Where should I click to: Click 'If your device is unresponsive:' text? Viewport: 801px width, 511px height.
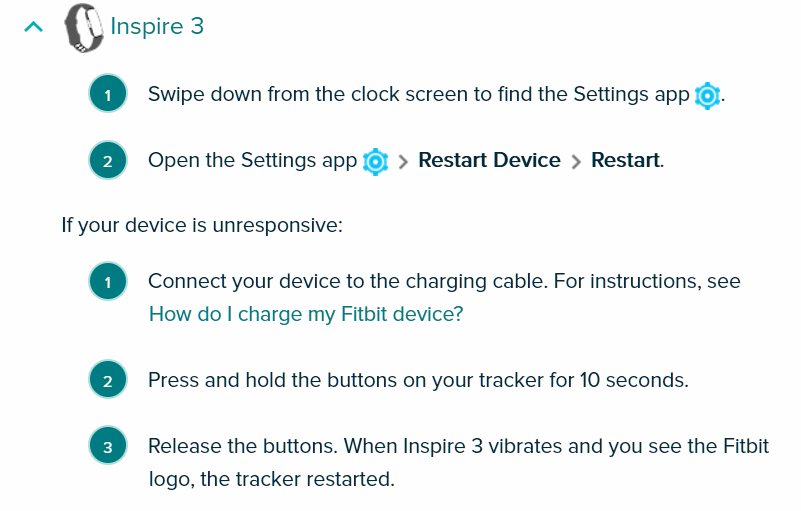202,224
